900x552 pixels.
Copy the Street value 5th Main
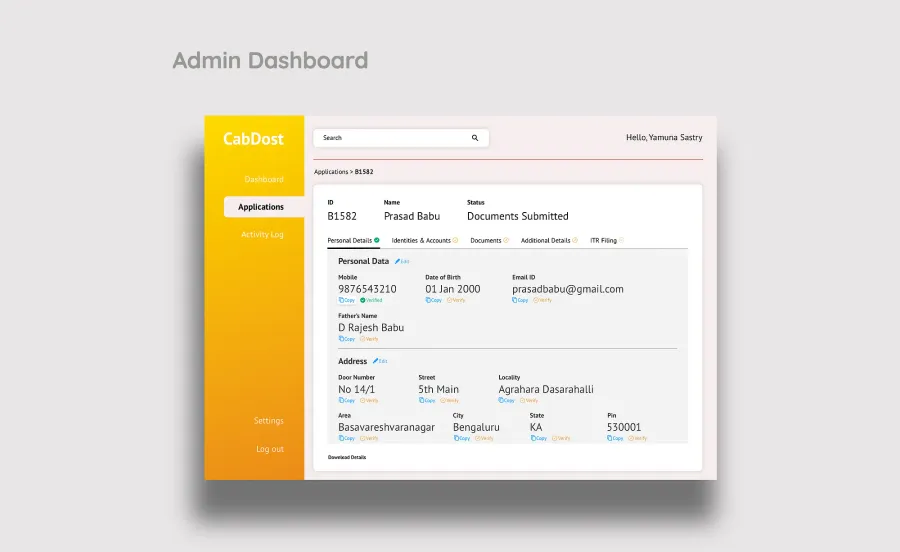[x=427, y=401]
